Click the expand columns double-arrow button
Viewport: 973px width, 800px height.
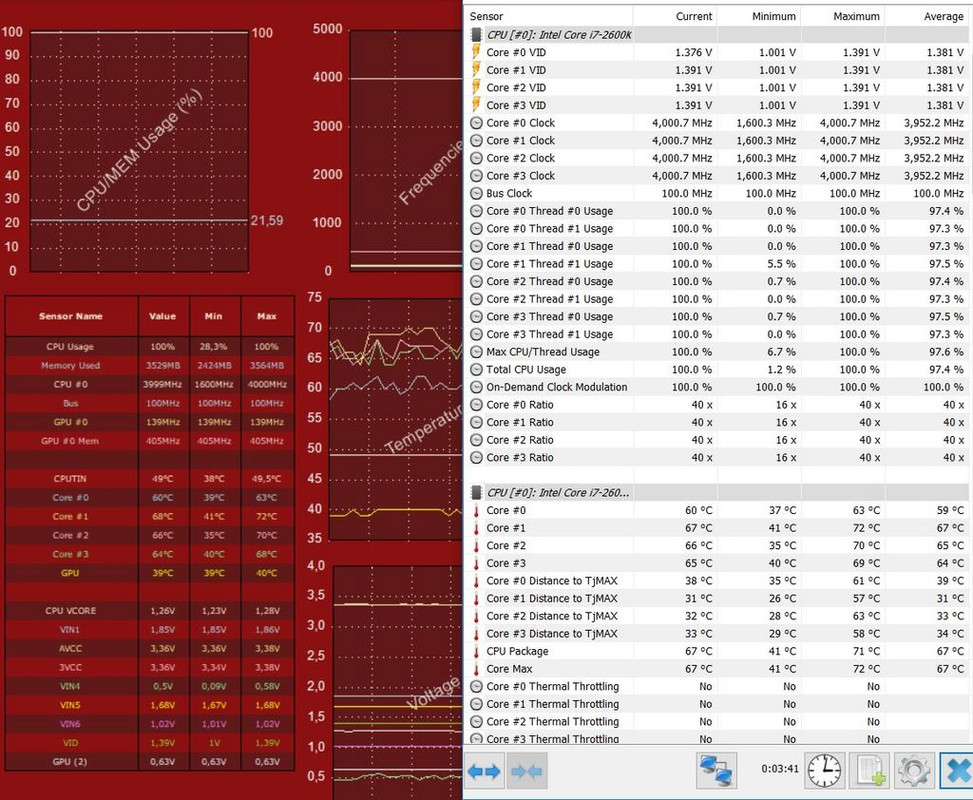click(x=484, y=771)
